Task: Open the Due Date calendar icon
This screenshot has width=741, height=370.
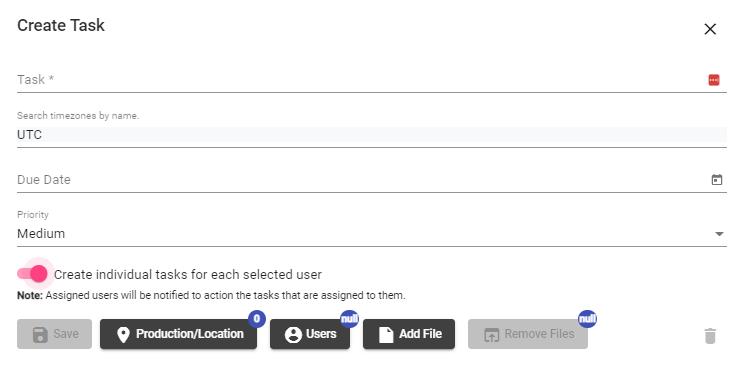Action: (717, 180)
